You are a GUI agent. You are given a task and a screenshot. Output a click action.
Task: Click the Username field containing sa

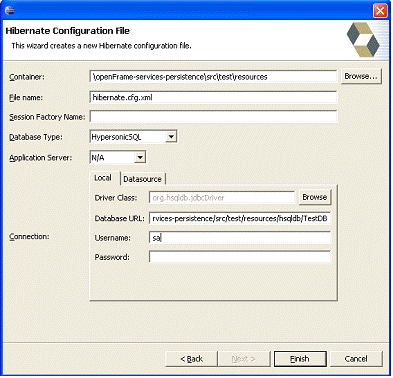[240, 238]
